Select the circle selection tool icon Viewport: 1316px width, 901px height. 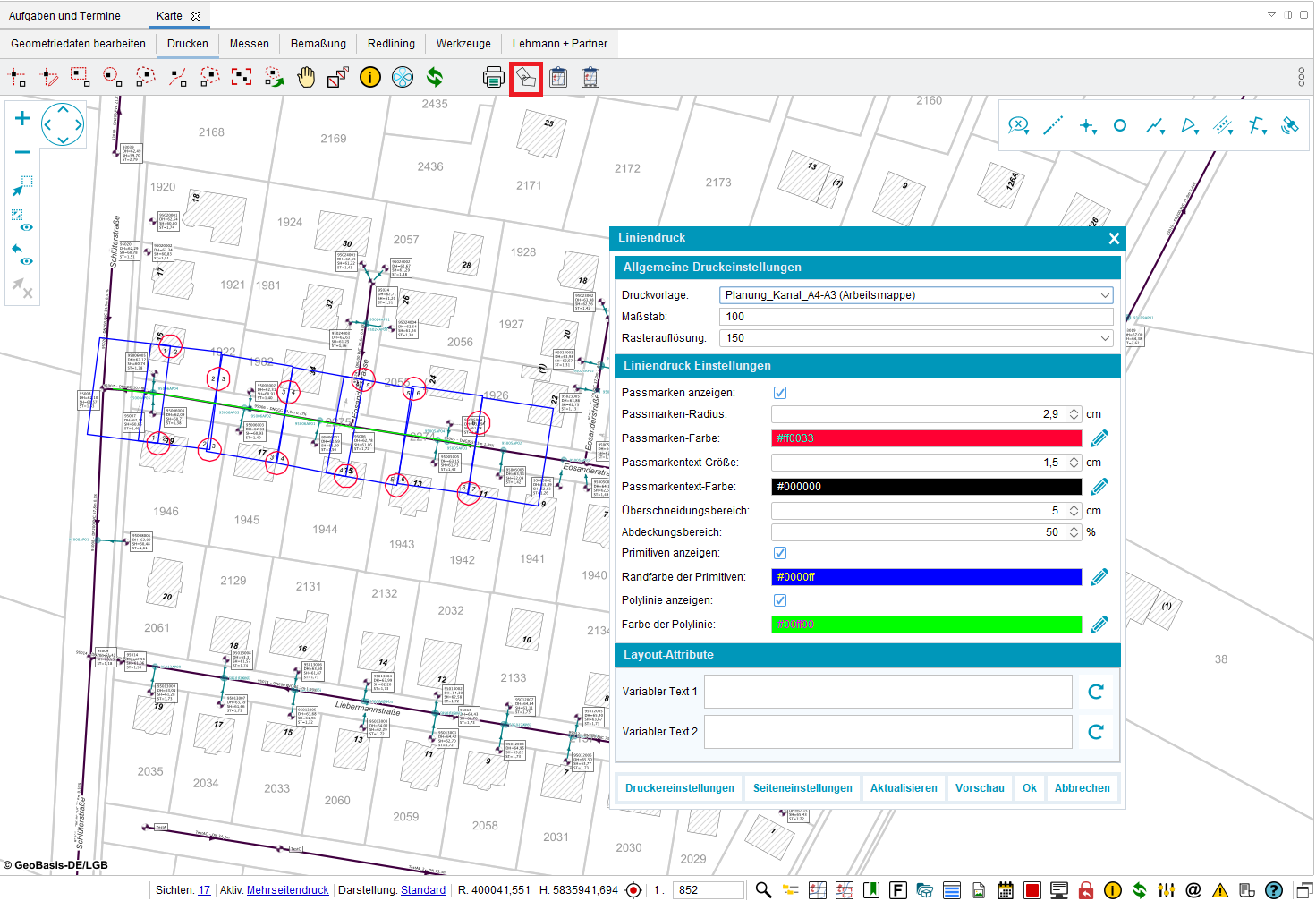[x=112, y=78]
